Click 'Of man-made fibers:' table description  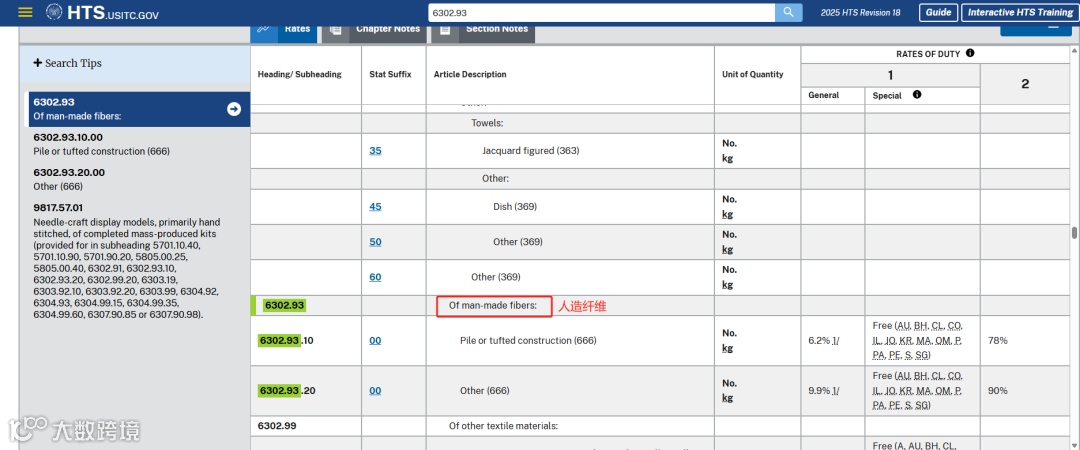coord(492,305)
